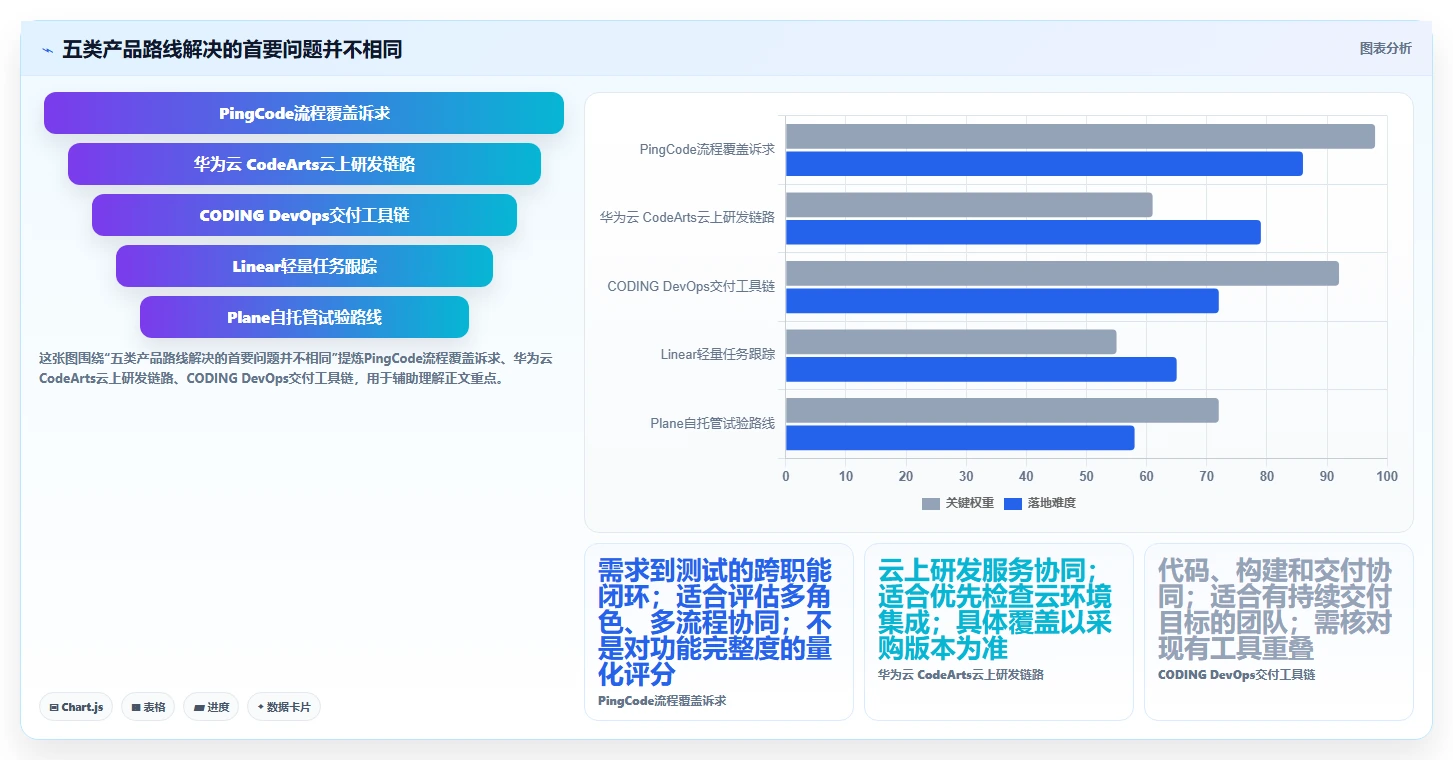Click the 华为云 CodeArts云上研发链路 card caption
The height and width of the screenshot is (760, 1453).
(x=960, y=675)
